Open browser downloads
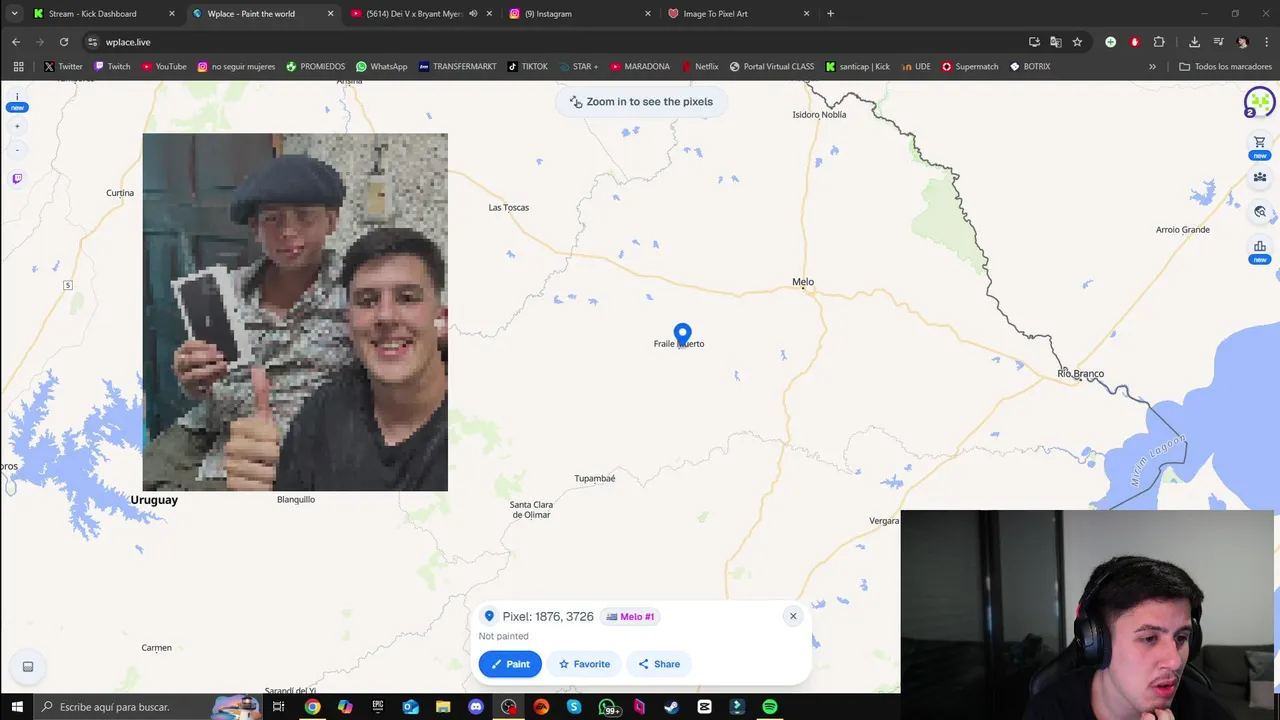Screen dimensions: 1280x720 pyautogui.click(x=1194, y=42)
